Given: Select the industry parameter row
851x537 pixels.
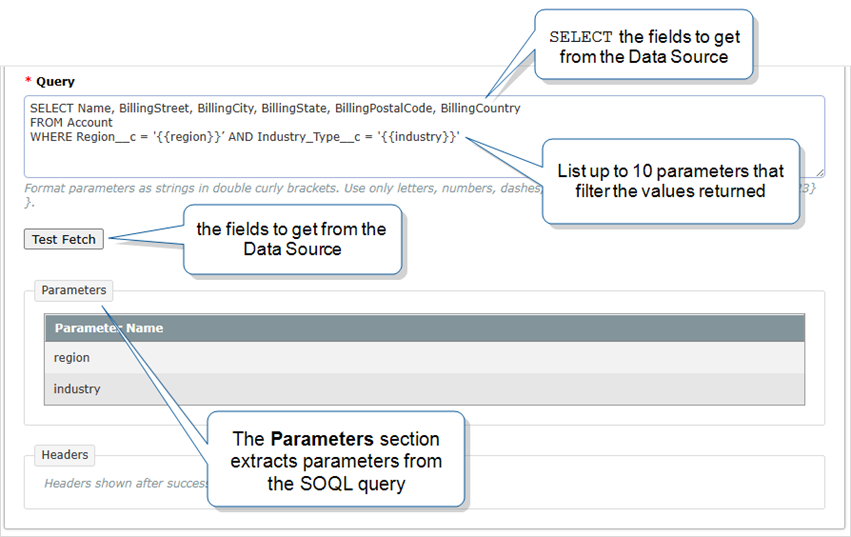Looking at the screenshot, I should click(424, 389).
